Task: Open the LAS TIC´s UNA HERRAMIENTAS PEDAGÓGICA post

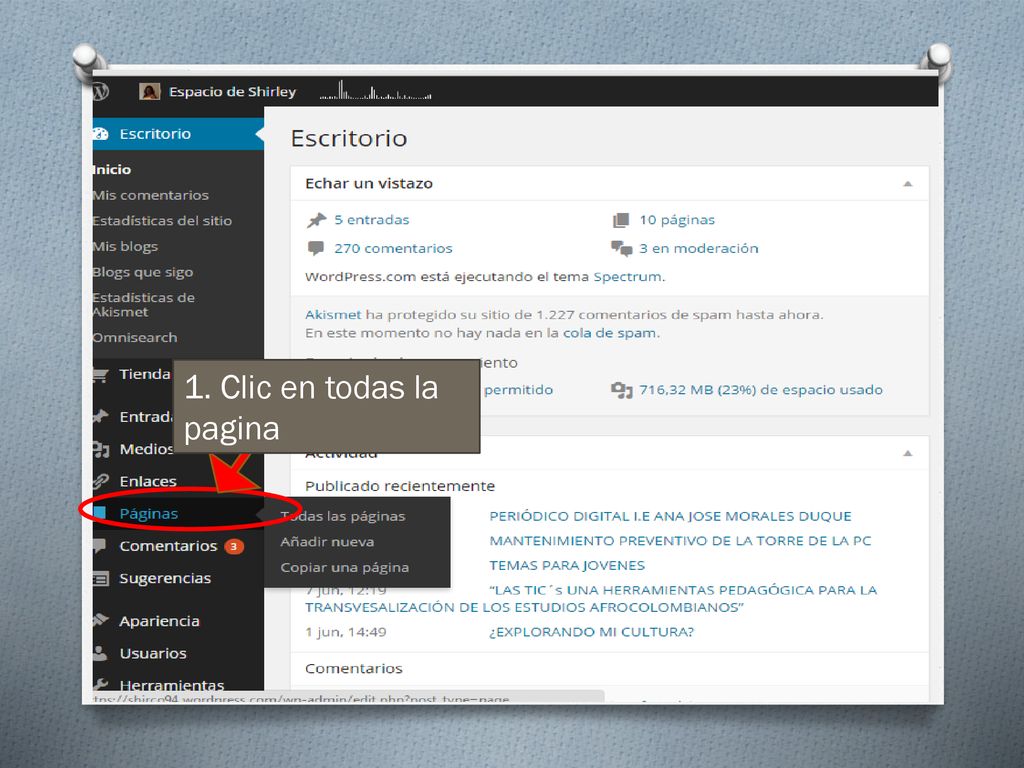Action: tap(591, 599)
